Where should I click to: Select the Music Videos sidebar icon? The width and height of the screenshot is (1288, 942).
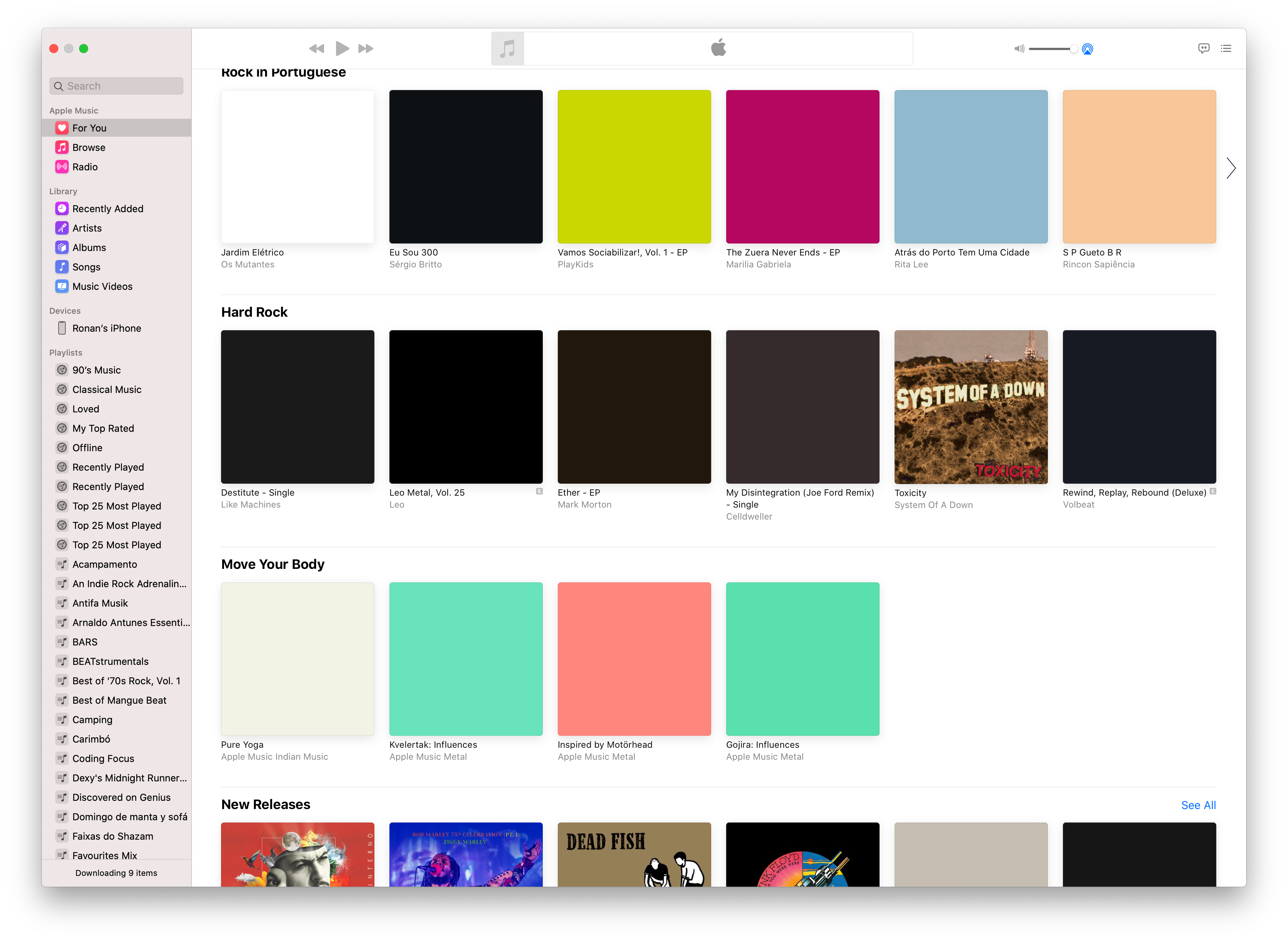(x=62, y=286)
